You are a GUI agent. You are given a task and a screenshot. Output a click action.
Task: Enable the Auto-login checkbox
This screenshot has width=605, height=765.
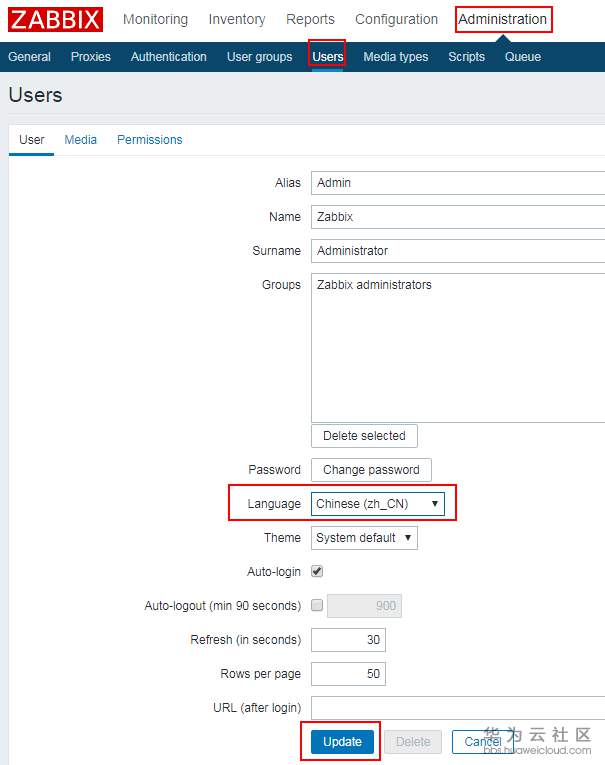[317, 571]
